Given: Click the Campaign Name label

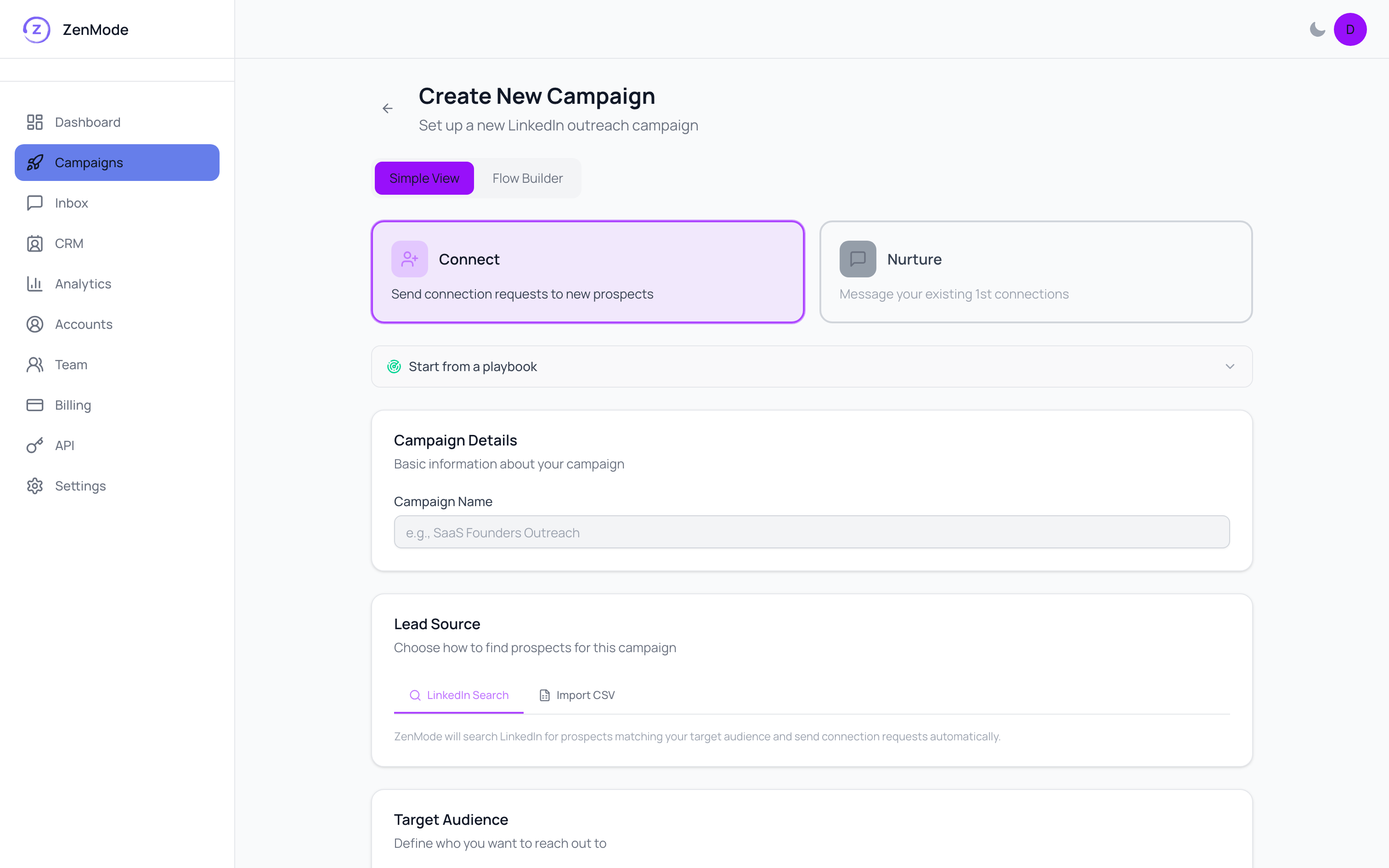Looking at the screenshot, I should click(x=443, y=502).
